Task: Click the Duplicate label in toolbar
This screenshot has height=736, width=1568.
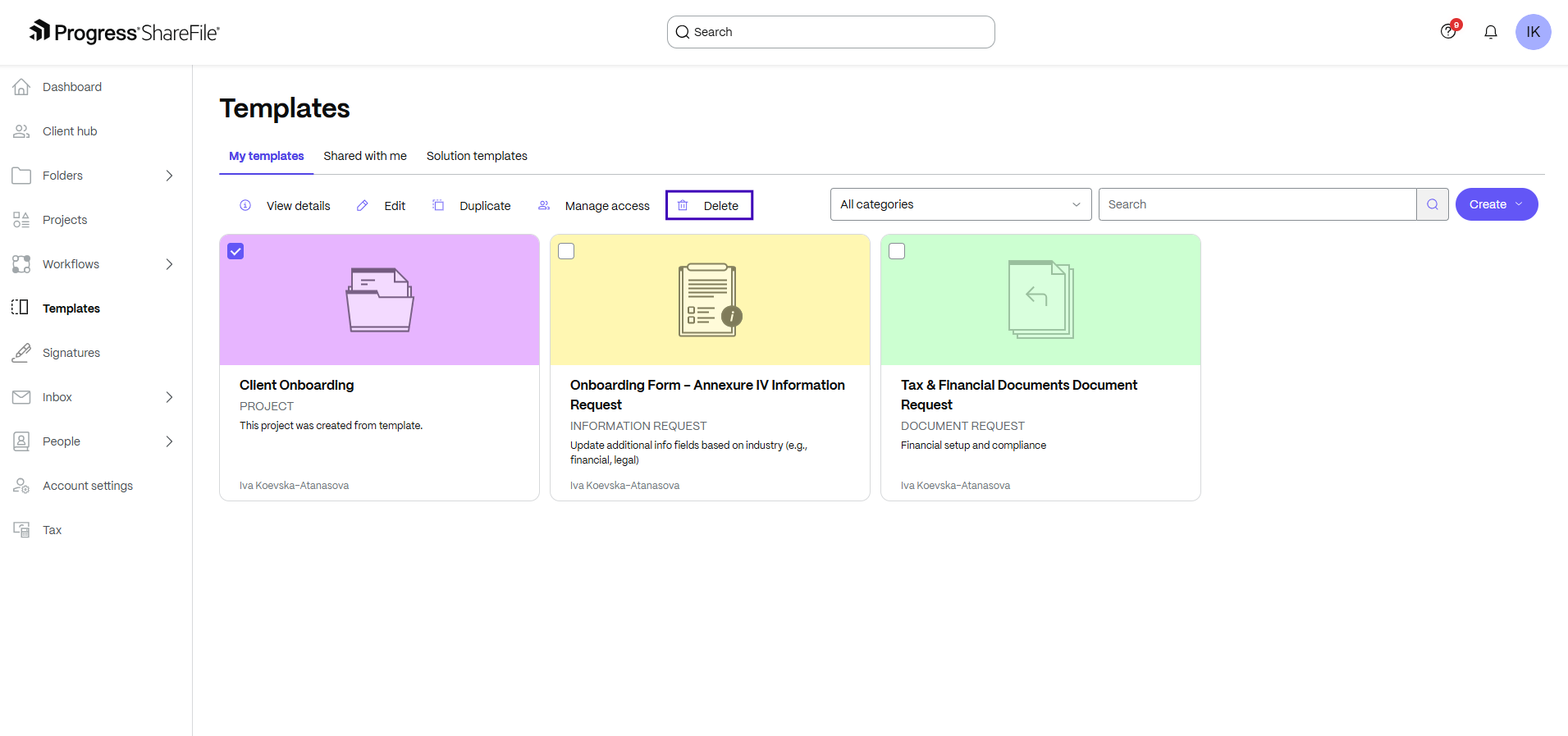Action: tap(485, 206)
